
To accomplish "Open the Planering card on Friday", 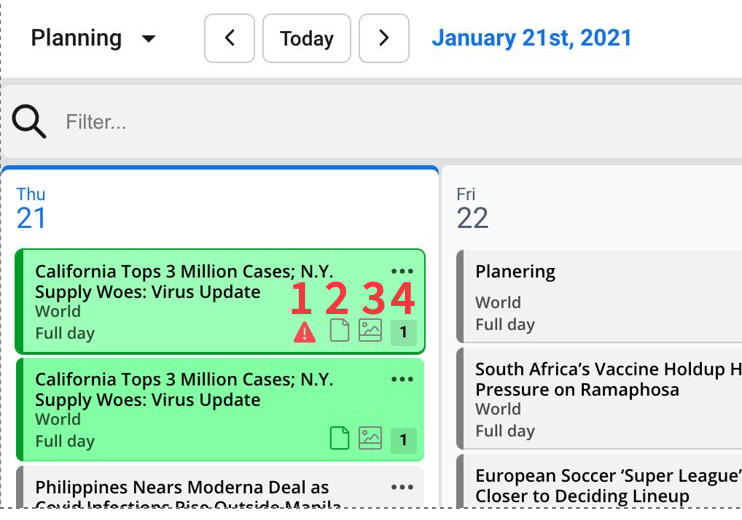I will tap(600, 296).
